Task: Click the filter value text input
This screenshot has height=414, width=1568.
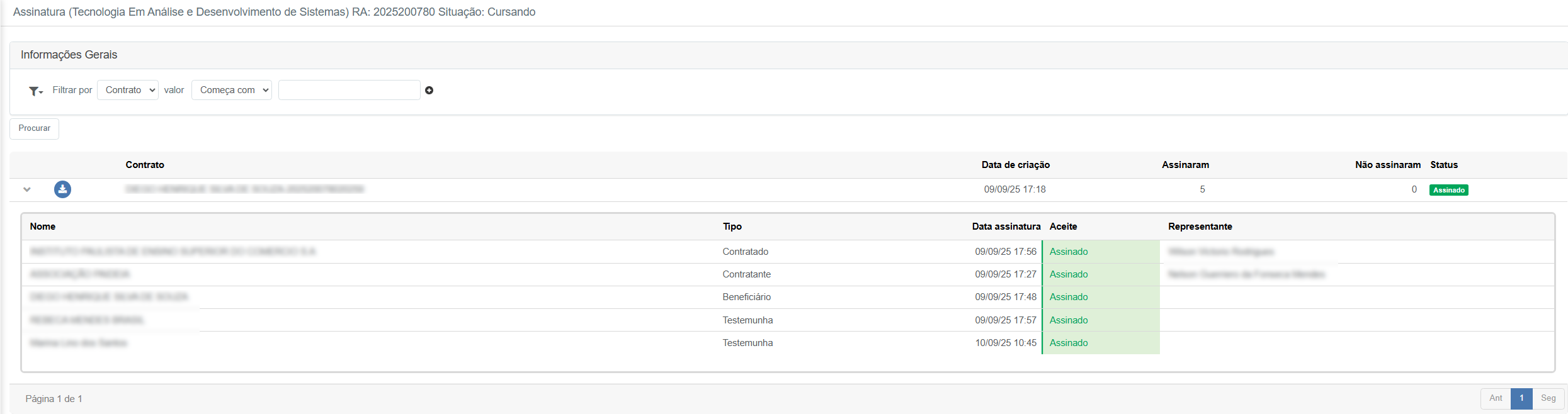Action: pyautogui.click(x=349, y=90)
